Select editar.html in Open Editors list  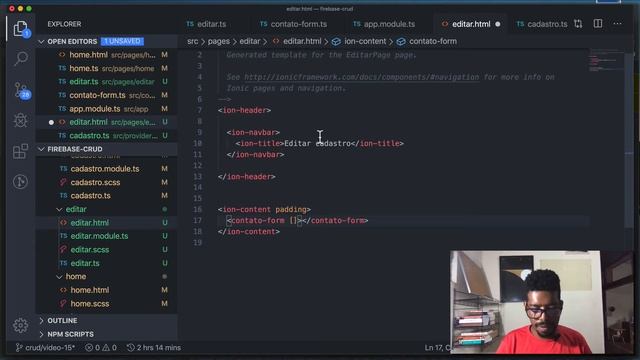[107, 122]
